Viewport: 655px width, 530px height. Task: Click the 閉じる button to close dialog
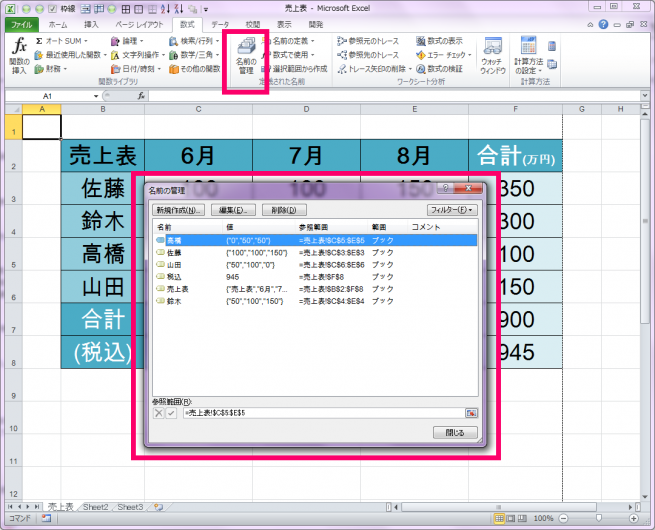pos(455,432)
